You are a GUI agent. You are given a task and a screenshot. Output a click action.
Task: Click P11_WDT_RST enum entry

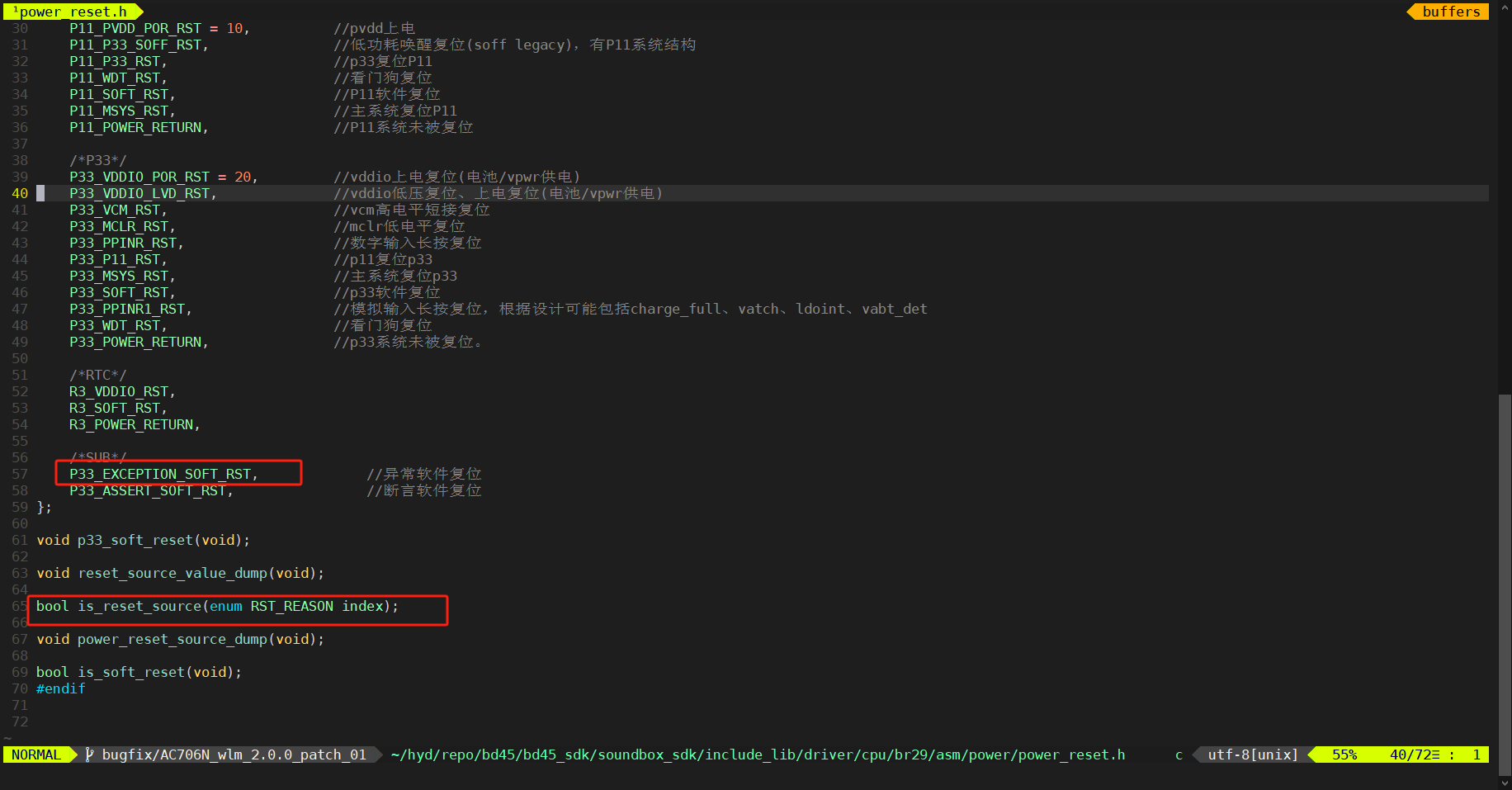tap(118, 78)
